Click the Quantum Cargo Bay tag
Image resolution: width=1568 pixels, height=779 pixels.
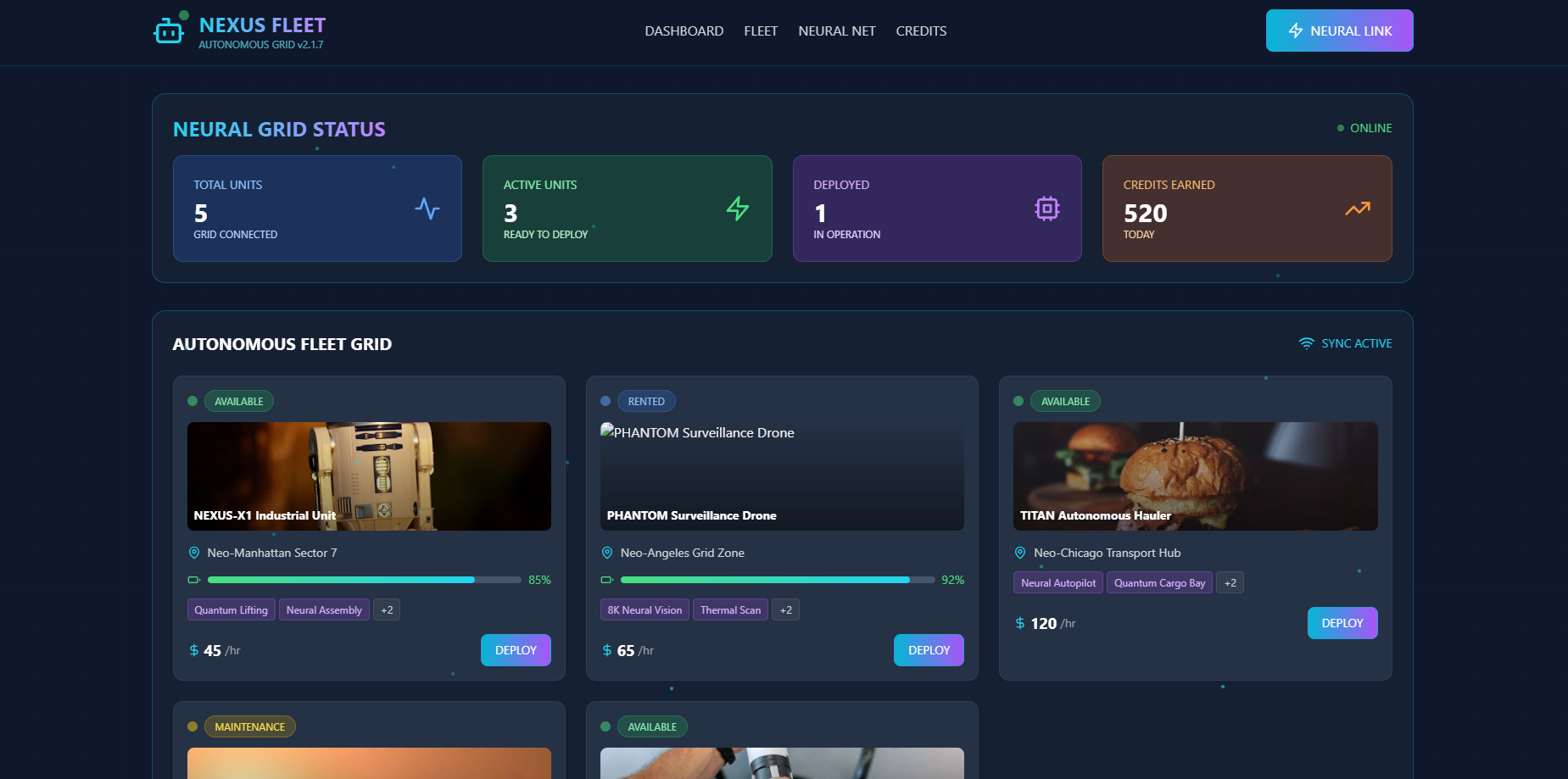tap(1159, 583)
